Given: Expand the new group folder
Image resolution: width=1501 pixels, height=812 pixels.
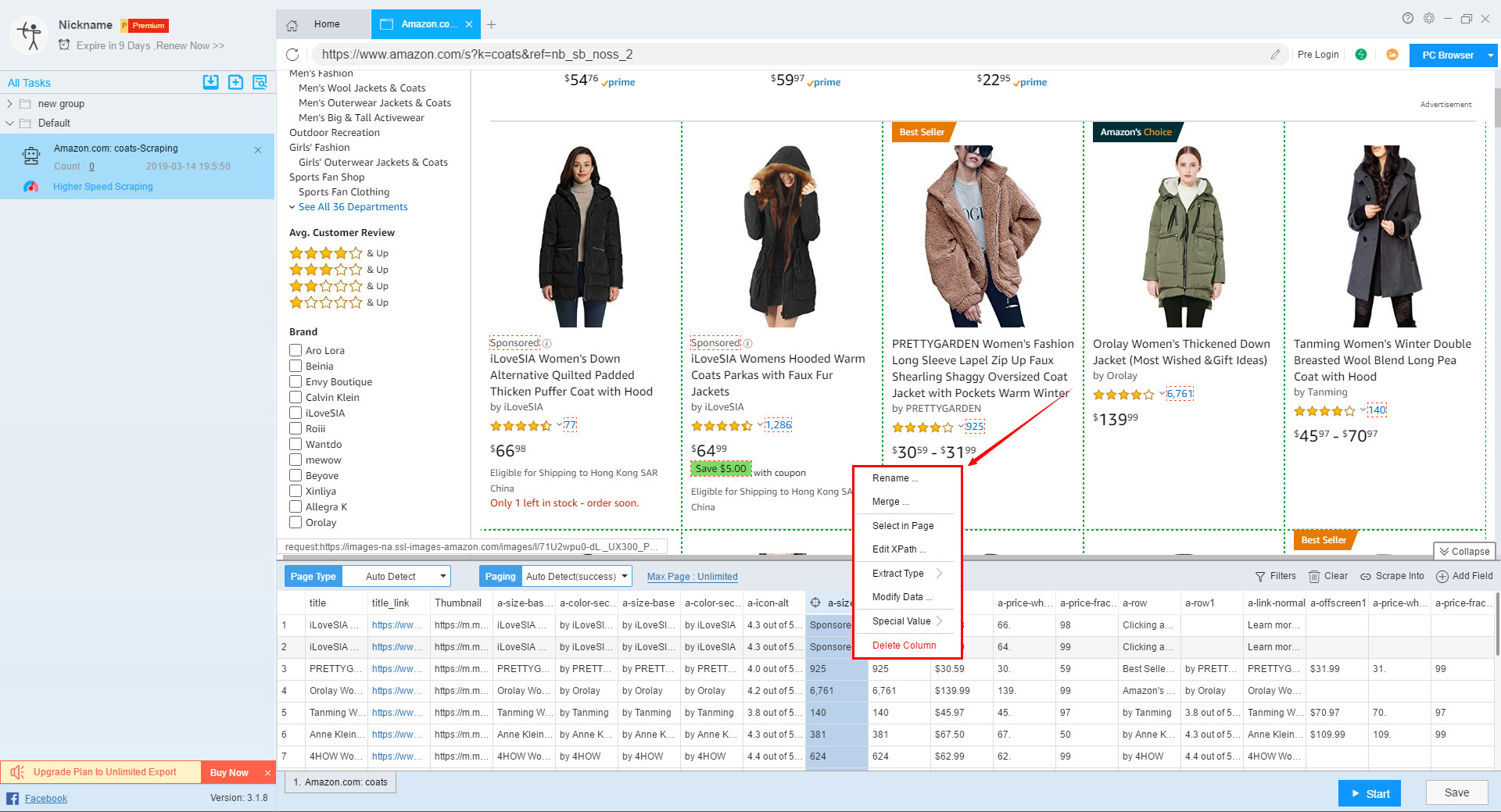Looking at the screenshot, I should (9, 104).
